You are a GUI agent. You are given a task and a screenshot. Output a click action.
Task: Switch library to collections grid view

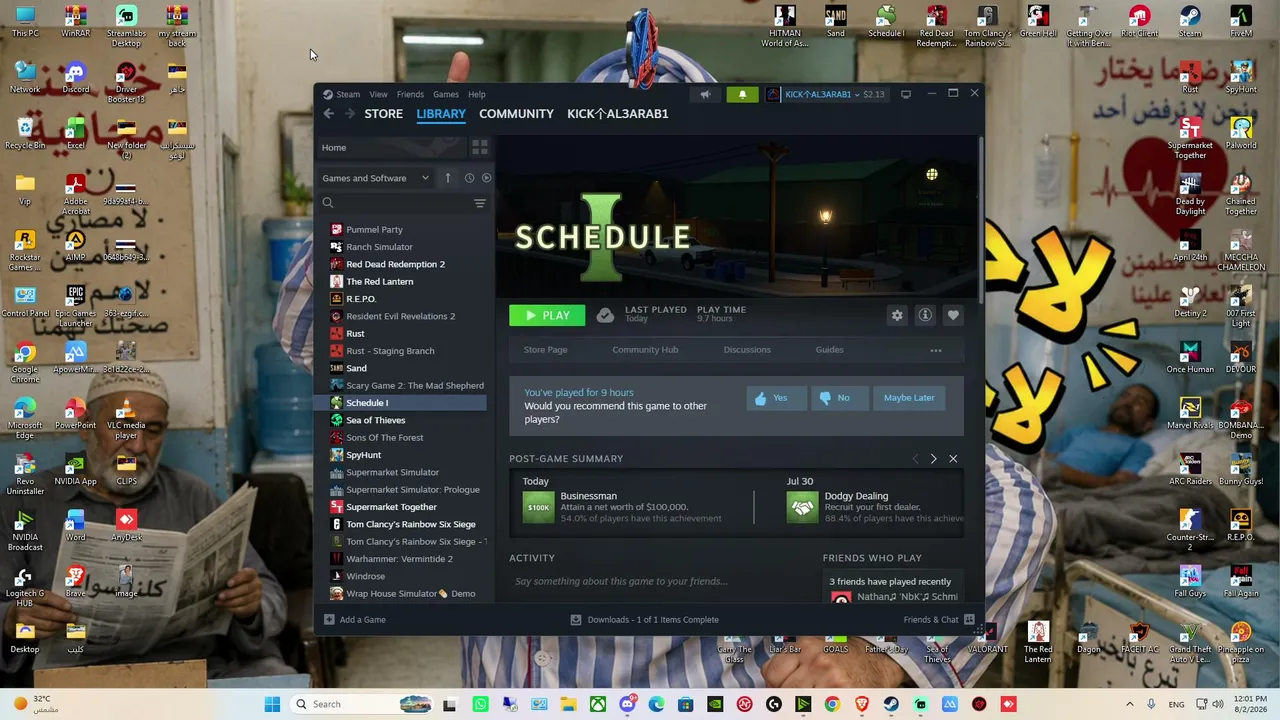coord(480,148)
